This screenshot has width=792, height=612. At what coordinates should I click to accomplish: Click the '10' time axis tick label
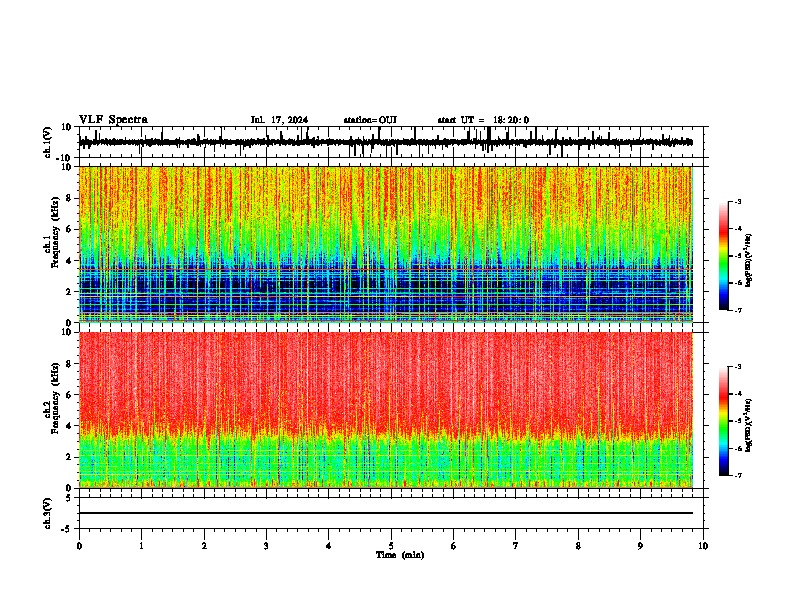(703, 546)
